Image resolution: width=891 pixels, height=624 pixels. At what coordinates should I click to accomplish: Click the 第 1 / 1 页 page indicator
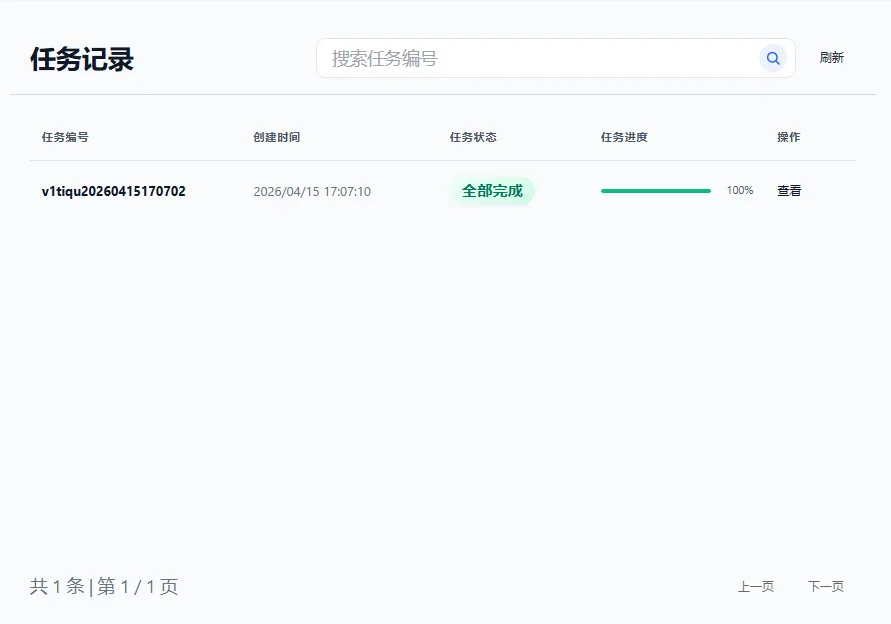138,587
